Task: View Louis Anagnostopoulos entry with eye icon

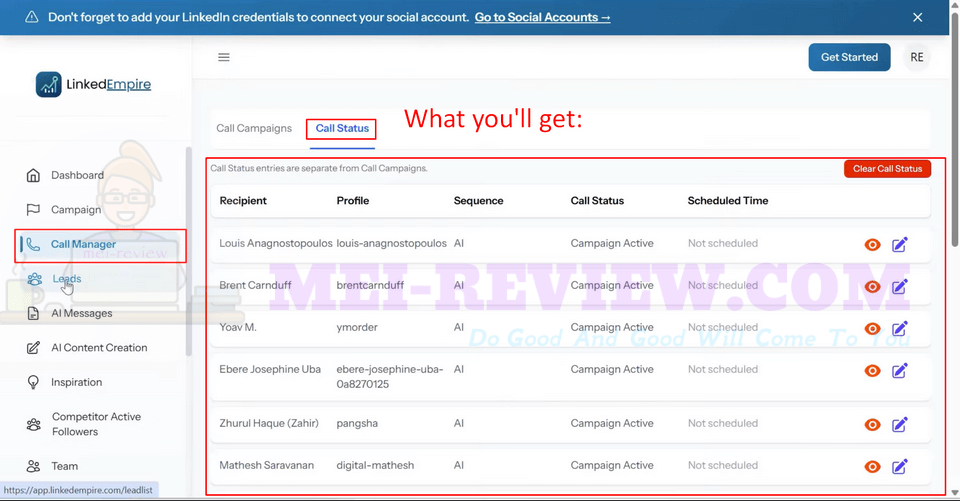Action: click(872, 245)
